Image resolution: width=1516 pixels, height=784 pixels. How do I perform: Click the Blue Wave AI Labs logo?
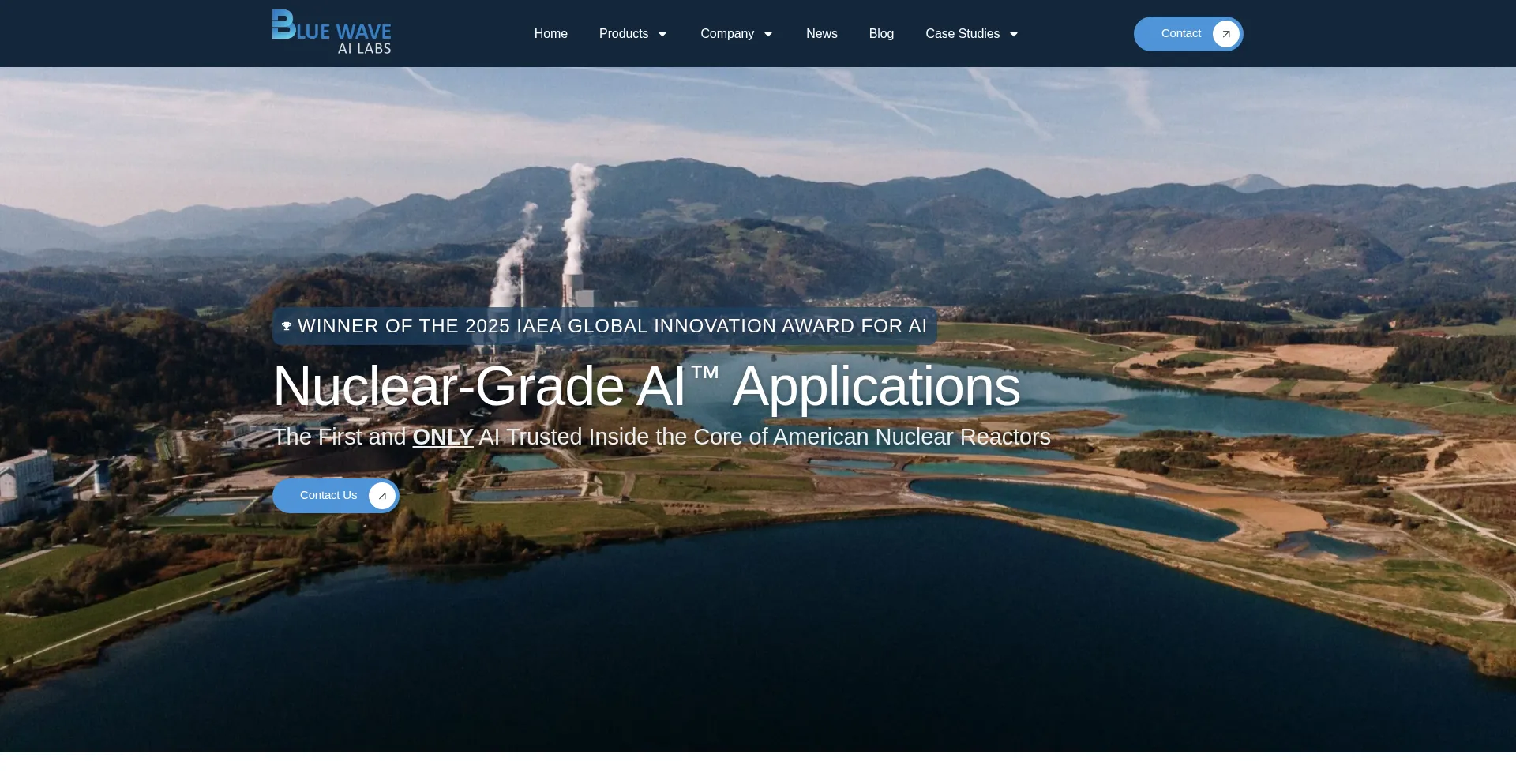coord(332,33)
